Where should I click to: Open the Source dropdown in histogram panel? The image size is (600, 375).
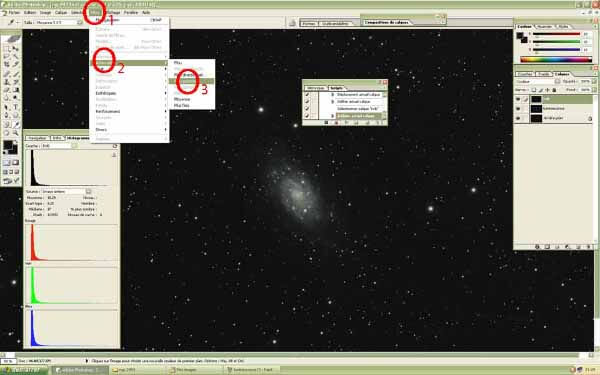[67, 191]
